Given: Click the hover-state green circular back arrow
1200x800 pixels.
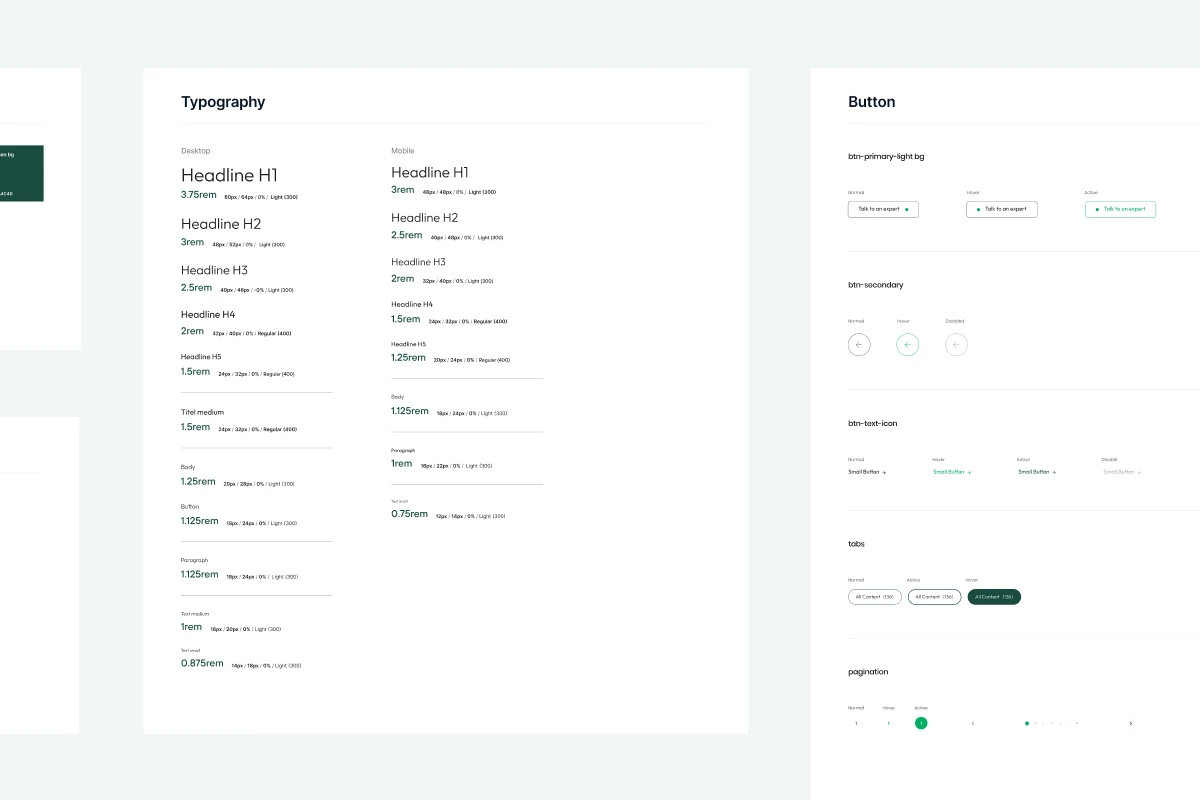Looking at the screenshot, I should coord(907,344).
